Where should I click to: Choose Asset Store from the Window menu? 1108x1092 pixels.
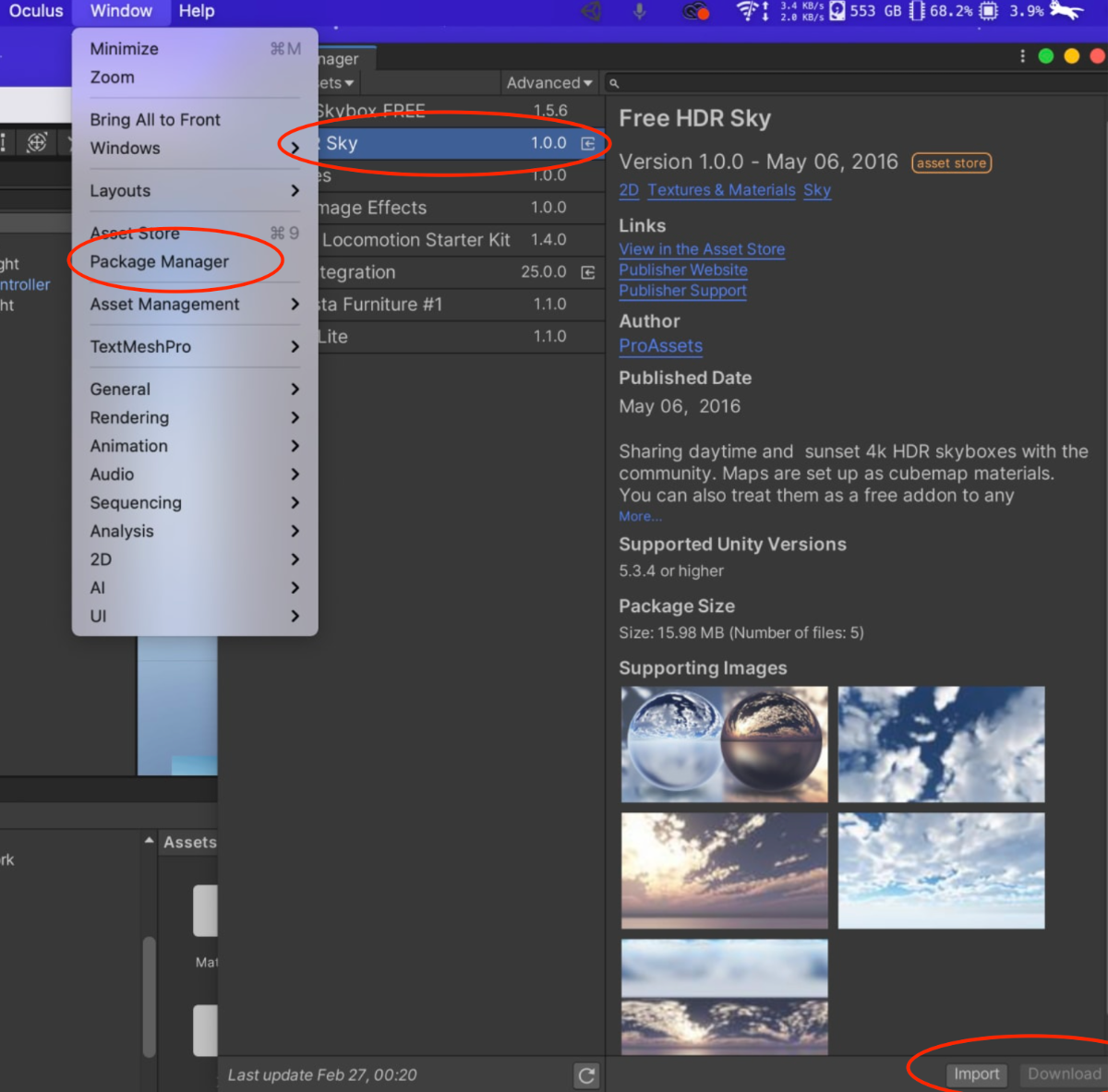pos(195,234)
